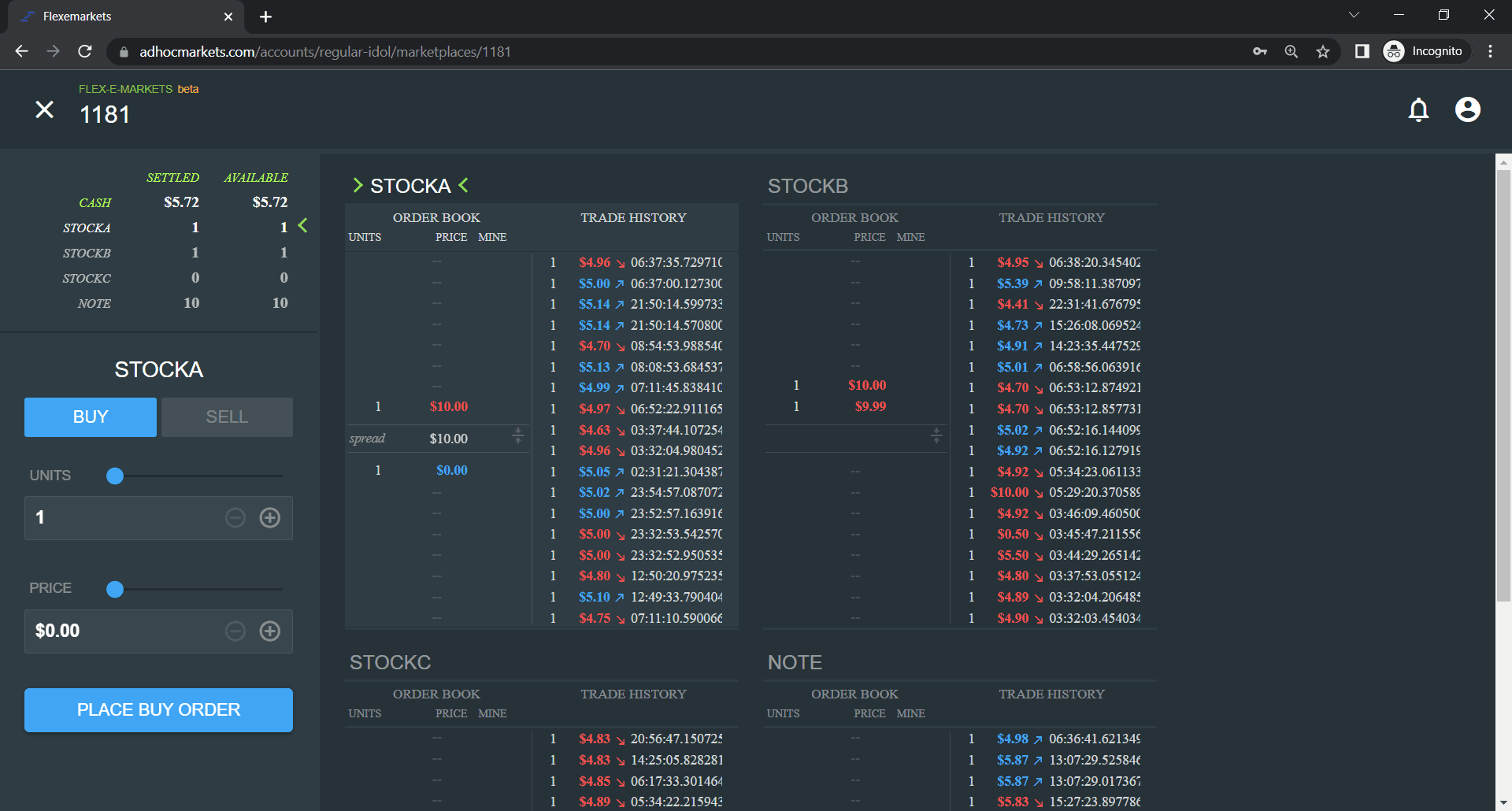
Task: Click the CASH settled value $5.72
Action: coord(181,202)
